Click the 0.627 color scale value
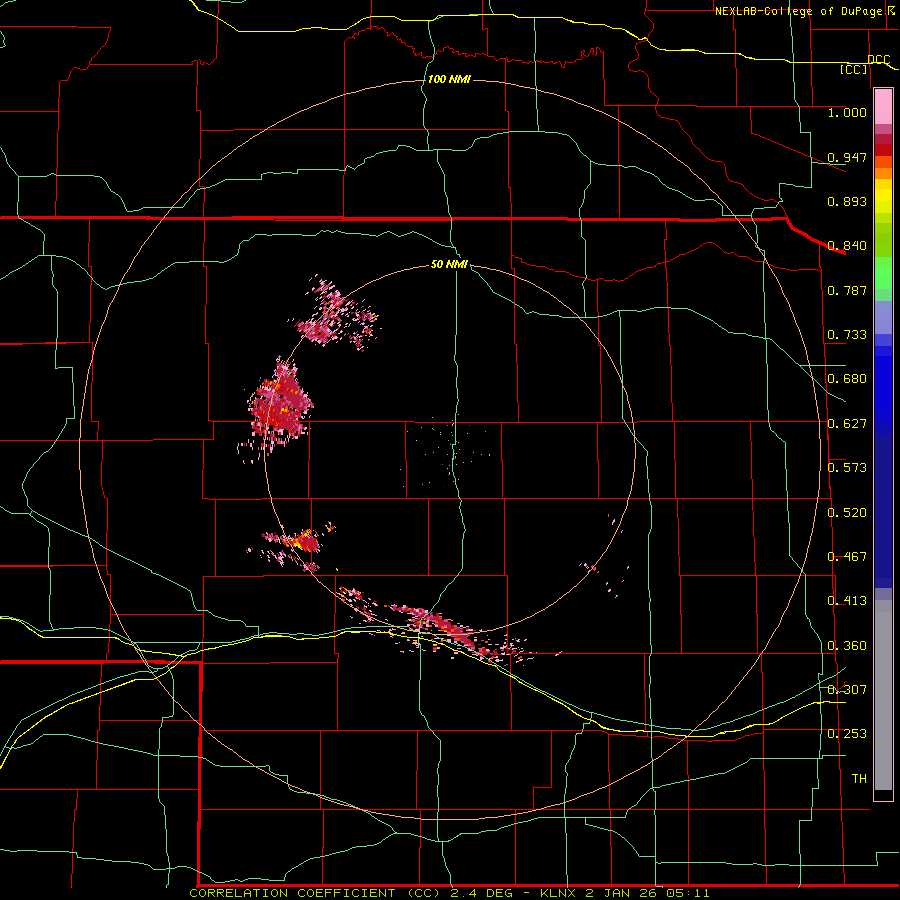Viewport: 900px width, 900px height. [847, 424]
